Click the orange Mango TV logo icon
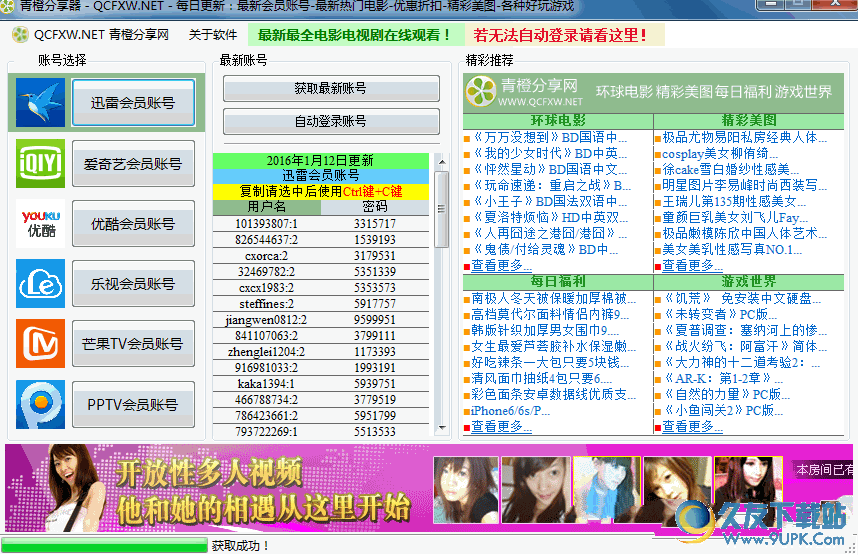The height and width of the screenshot is (555, 858). tap(40, 344)
